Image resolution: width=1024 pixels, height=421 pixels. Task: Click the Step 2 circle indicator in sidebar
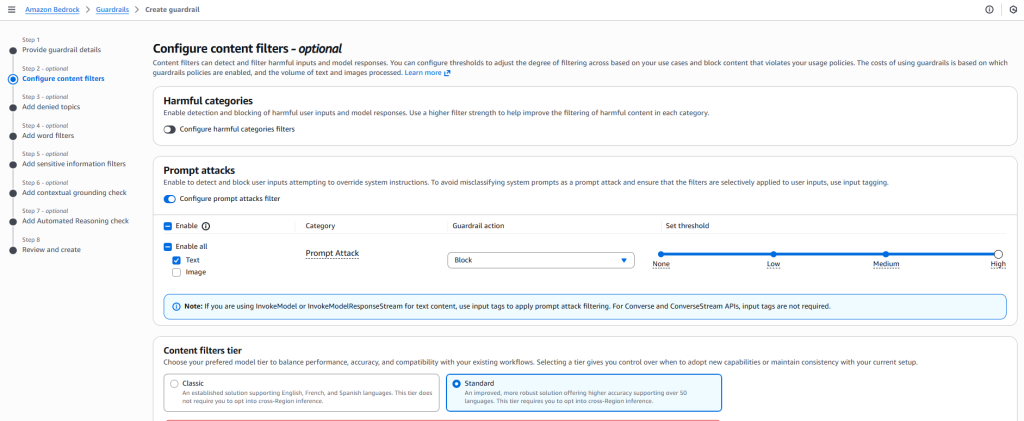pos(12,78)
